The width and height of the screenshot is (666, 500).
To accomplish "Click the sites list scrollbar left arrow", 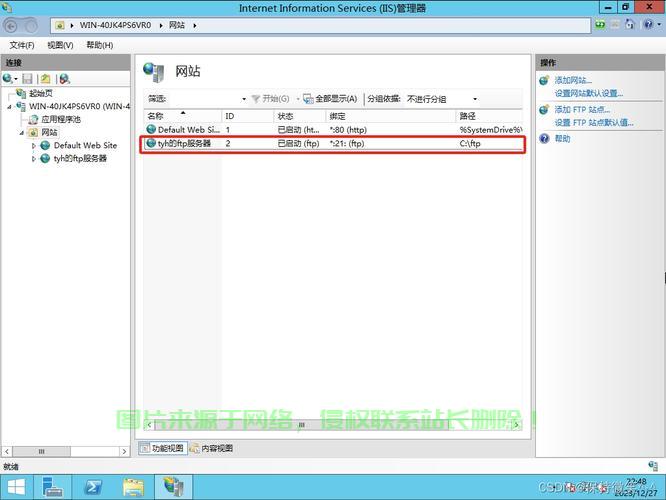I will pos(149,424).
